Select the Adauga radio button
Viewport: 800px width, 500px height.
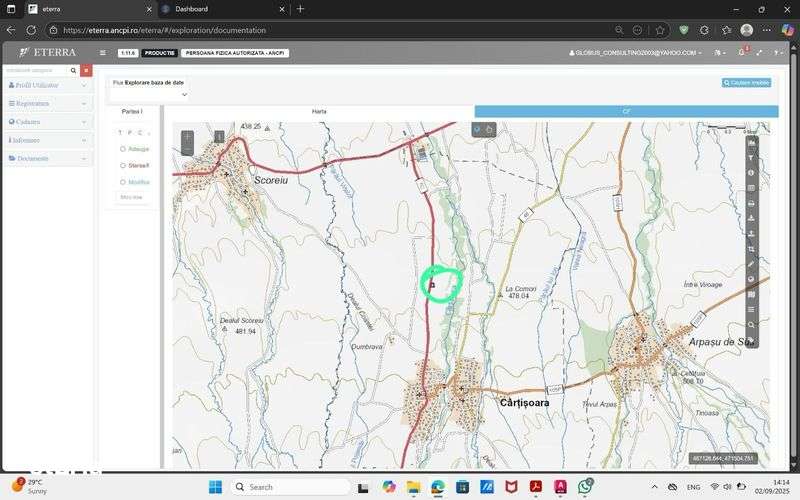(x=122, y=149)
